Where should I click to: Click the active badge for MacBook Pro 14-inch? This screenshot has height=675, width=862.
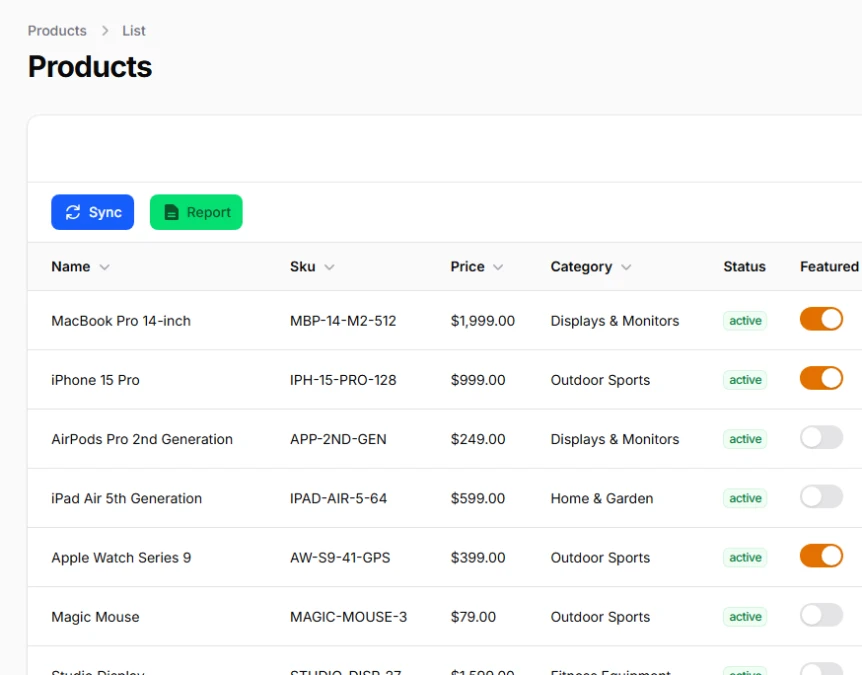point(745,321)
